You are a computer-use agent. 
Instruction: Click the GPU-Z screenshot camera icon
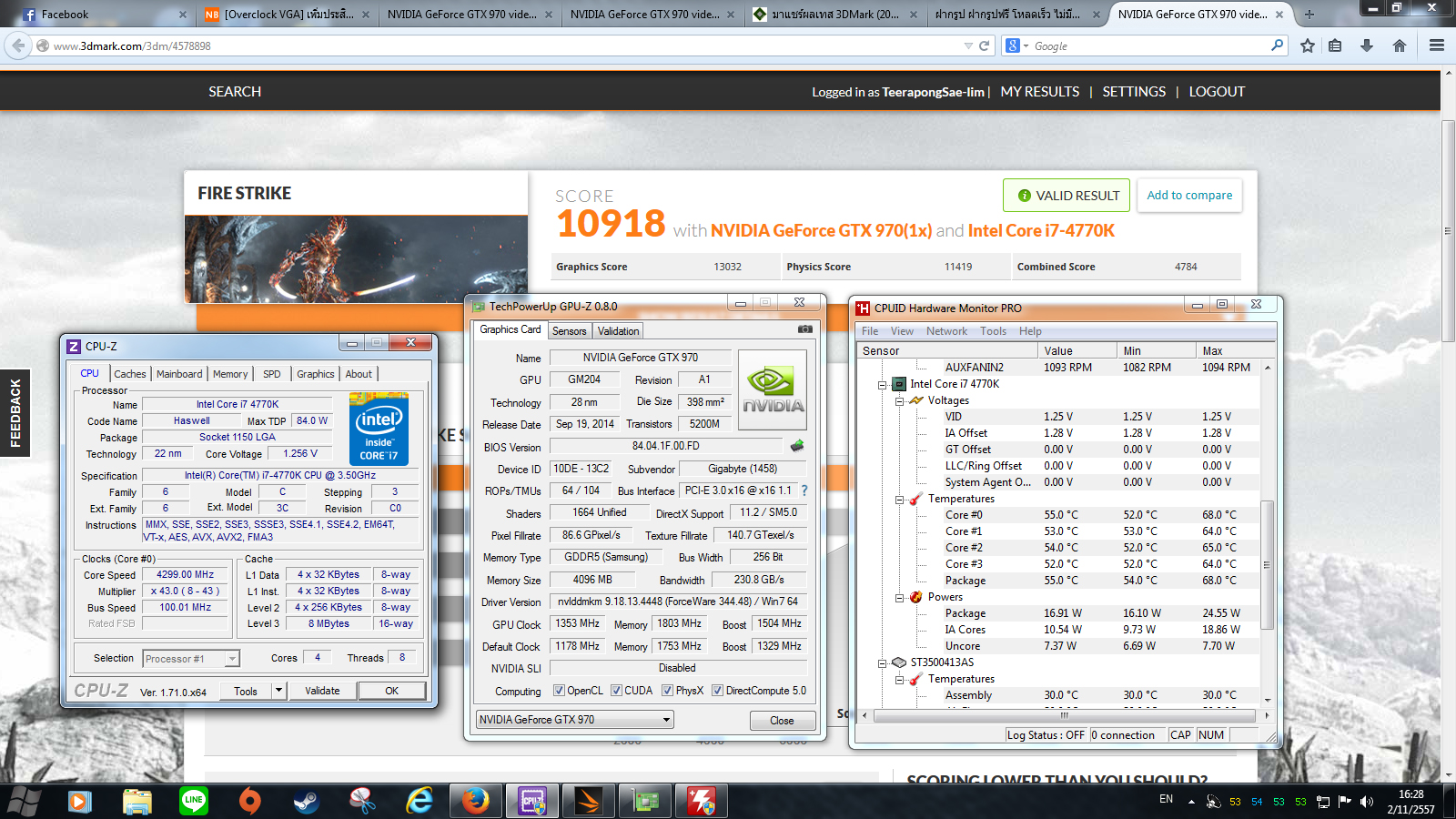[804, 329]
